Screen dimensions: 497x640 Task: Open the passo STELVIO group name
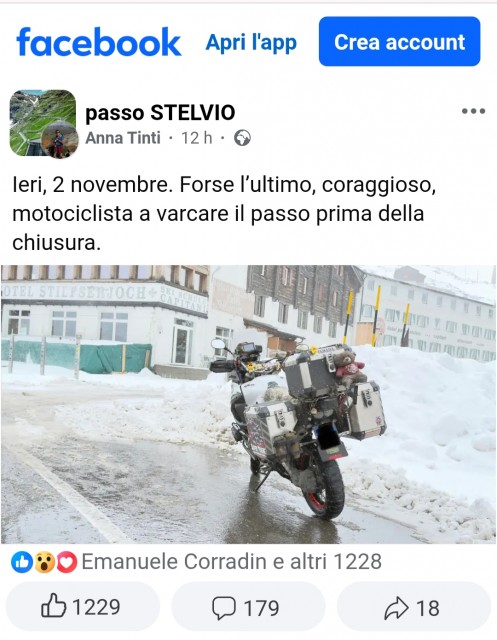pos(160,113)
